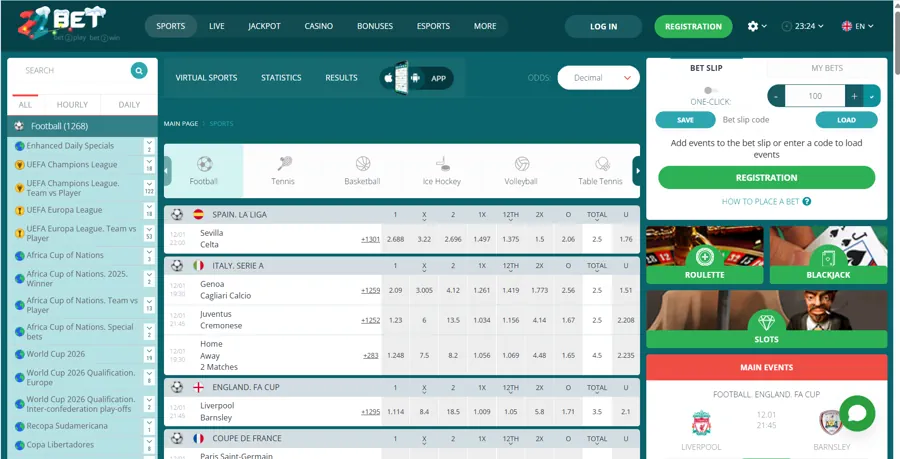
Task: Select odds 2.688 for Sevilla win
Action: (x=395, y=239)
